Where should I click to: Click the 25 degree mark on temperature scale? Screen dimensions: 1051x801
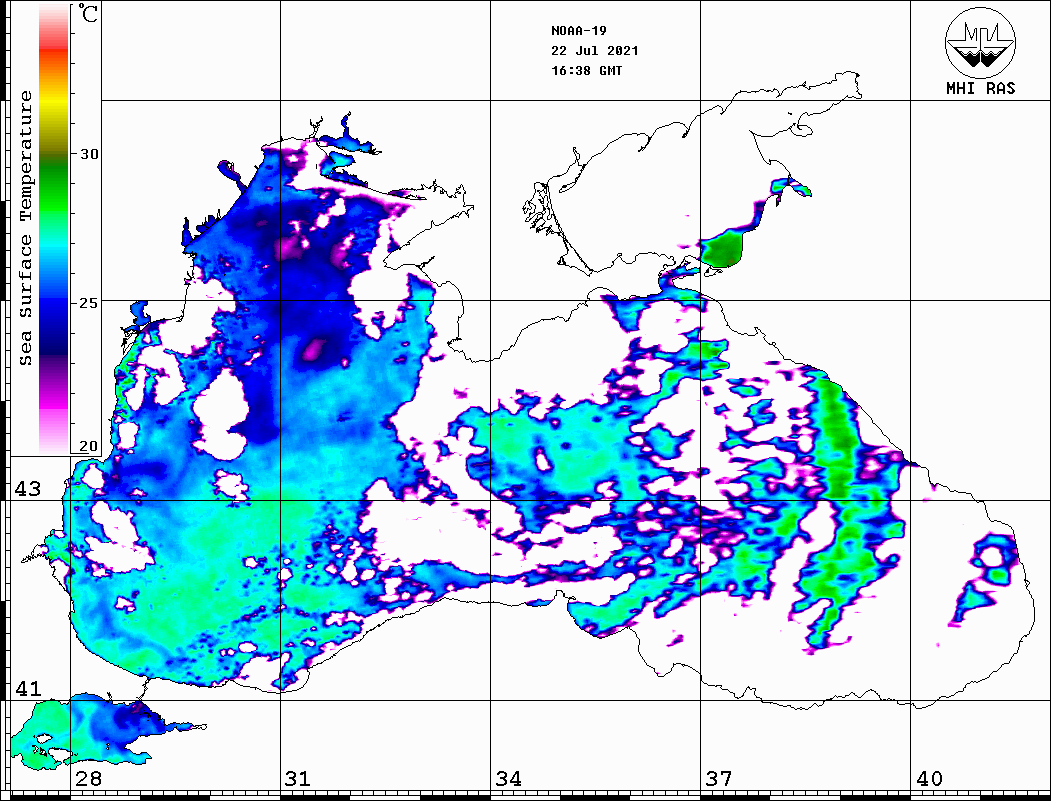(x=88, y=303)
